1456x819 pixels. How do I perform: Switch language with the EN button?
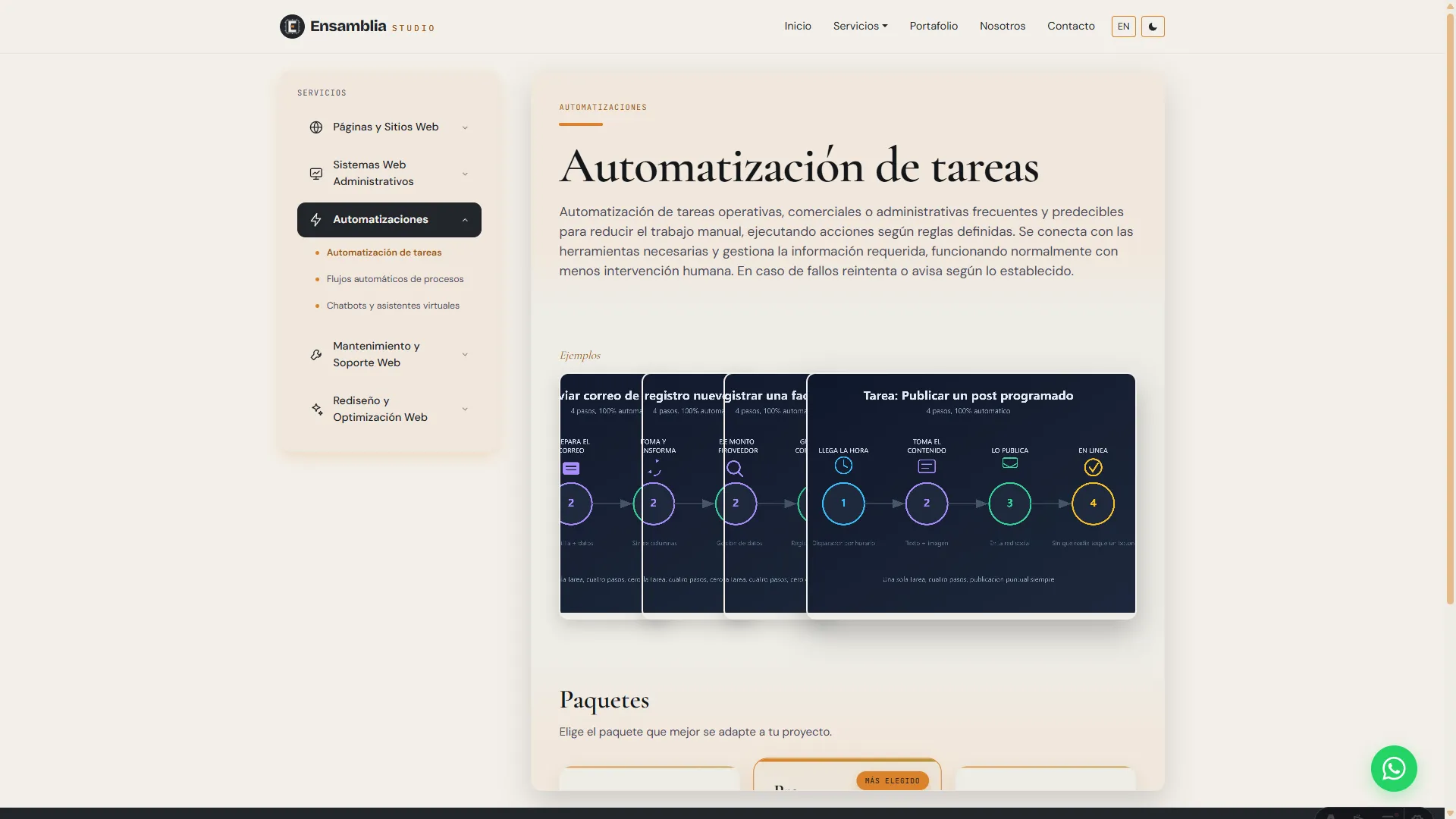point(1124,27)
